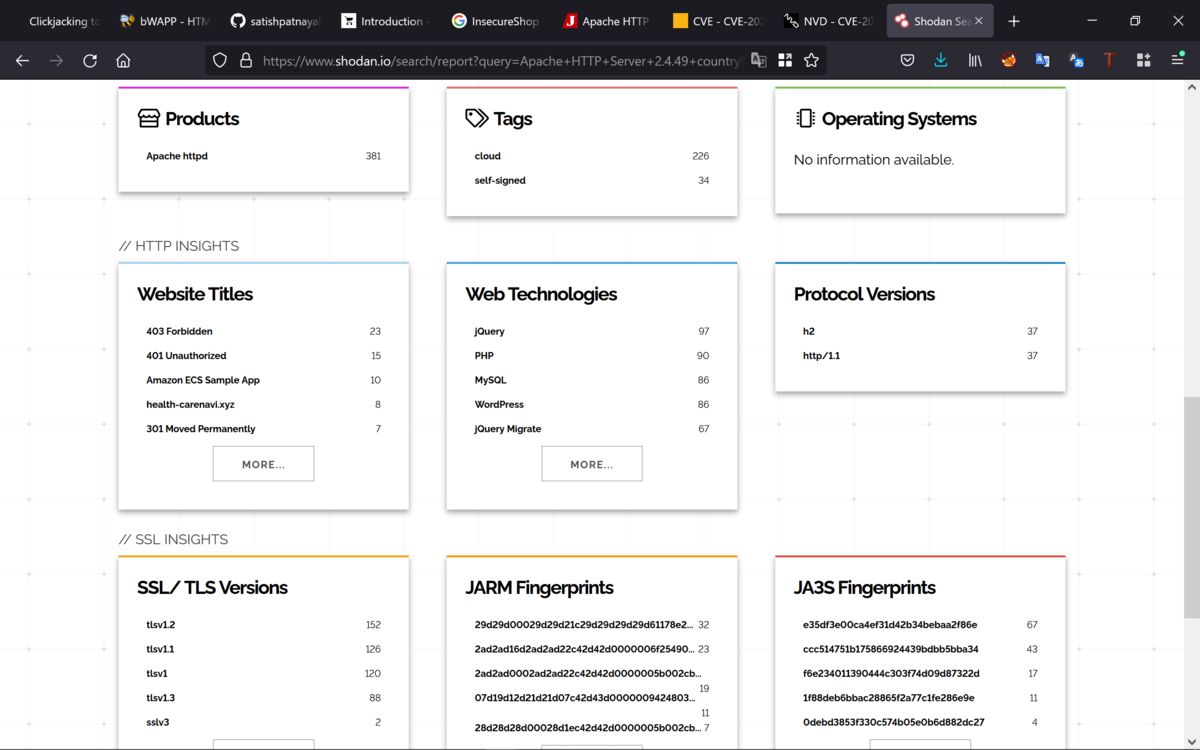The width and height of the screenshot is (1200, 750).
Task: Select JA3S fingerprint e35df3e00ca4ef31d42b34bebaa2f86e
Action: tap(890, 625)
